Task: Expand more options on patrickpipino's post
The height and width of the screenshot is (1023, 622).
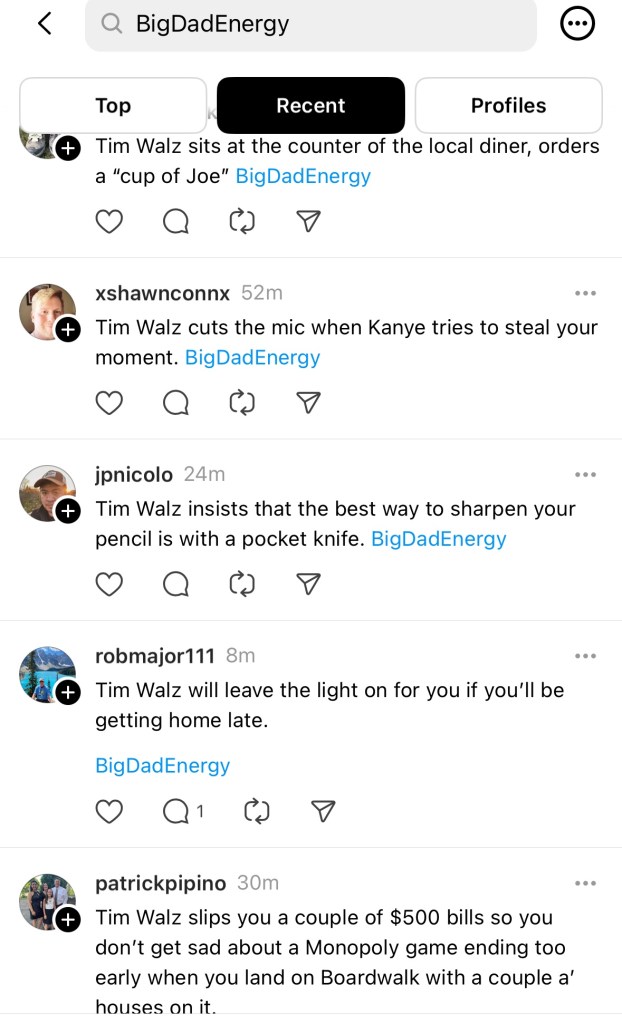Action: pos(585,883)
